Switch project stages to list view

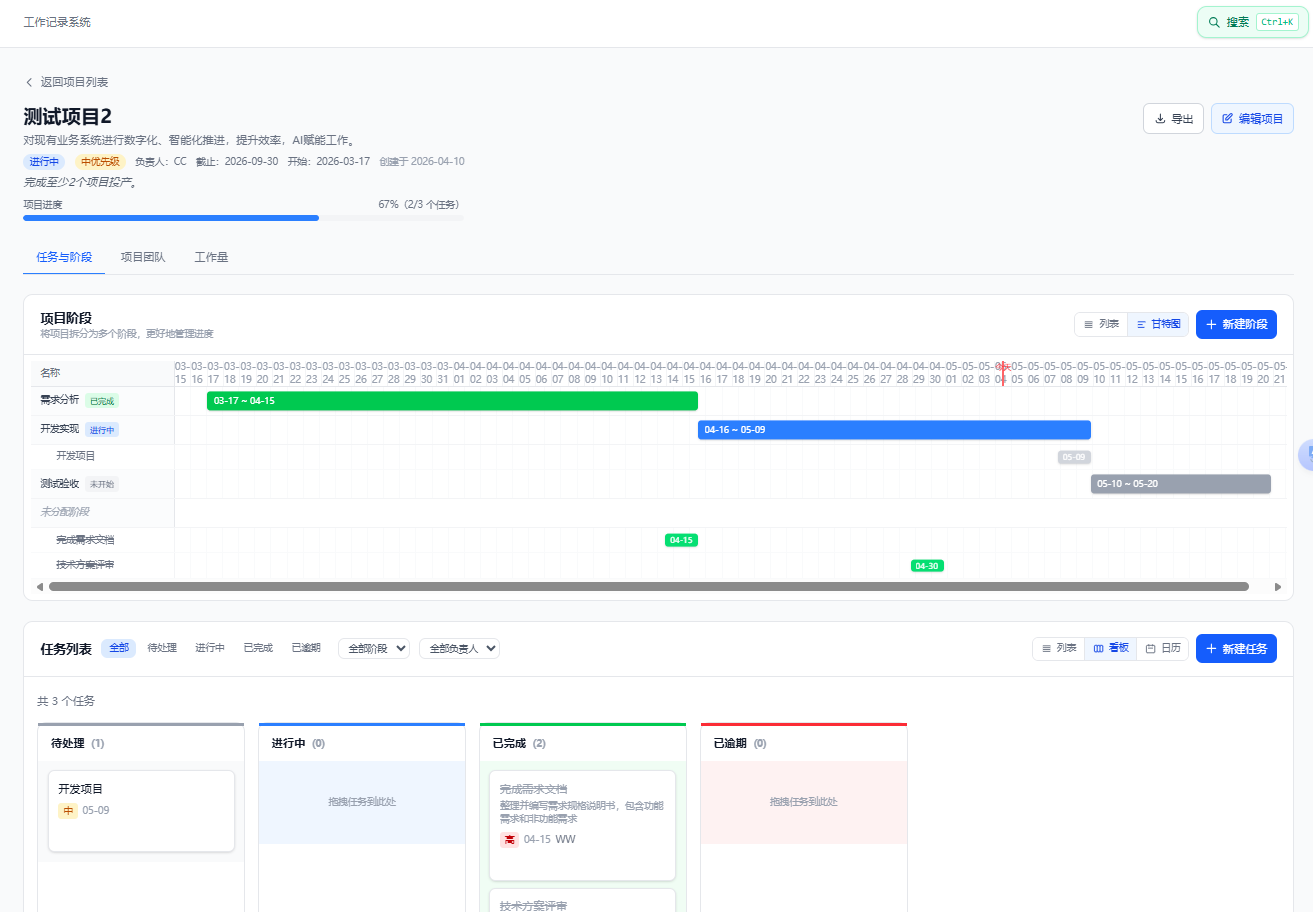1101,324
